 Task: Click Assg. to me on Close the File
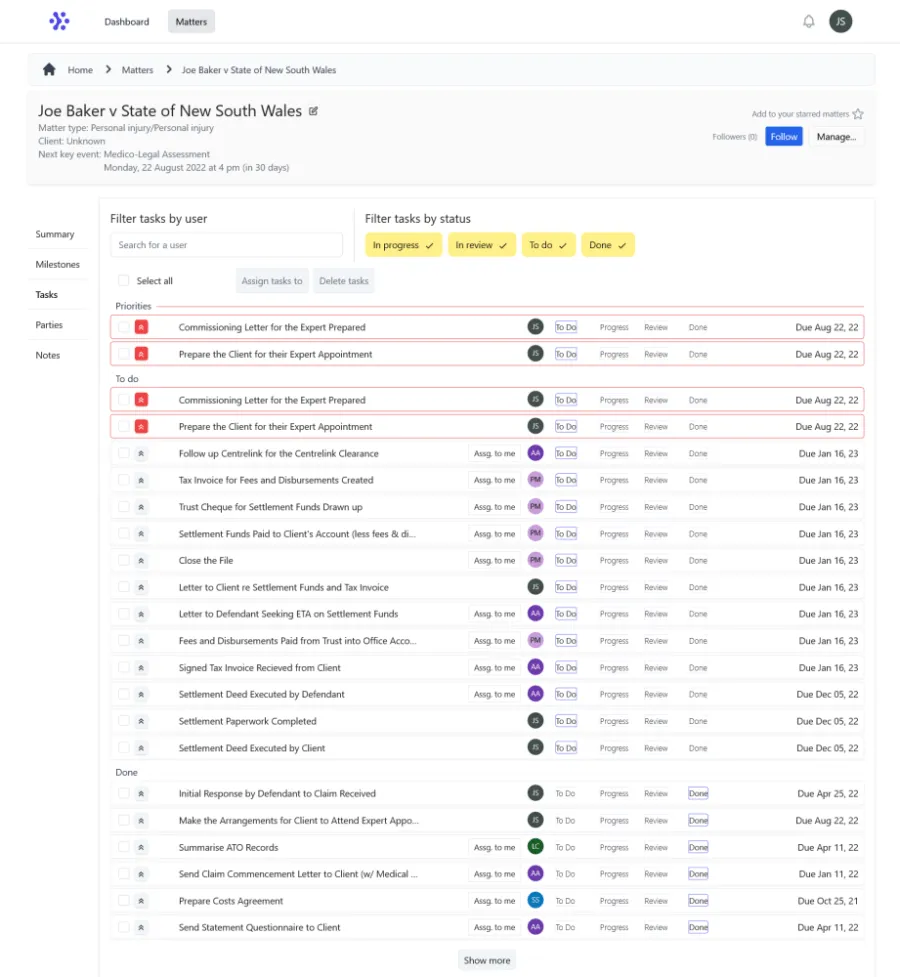(494, 561)
